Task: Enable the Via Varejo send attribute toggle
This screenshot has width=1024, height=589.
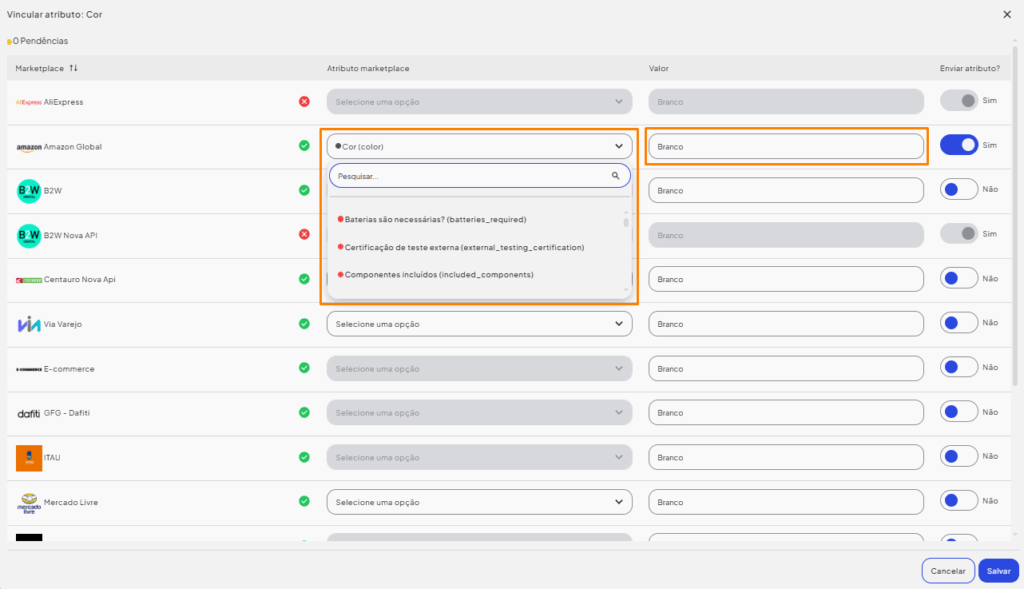Action: tap(958, 323)
